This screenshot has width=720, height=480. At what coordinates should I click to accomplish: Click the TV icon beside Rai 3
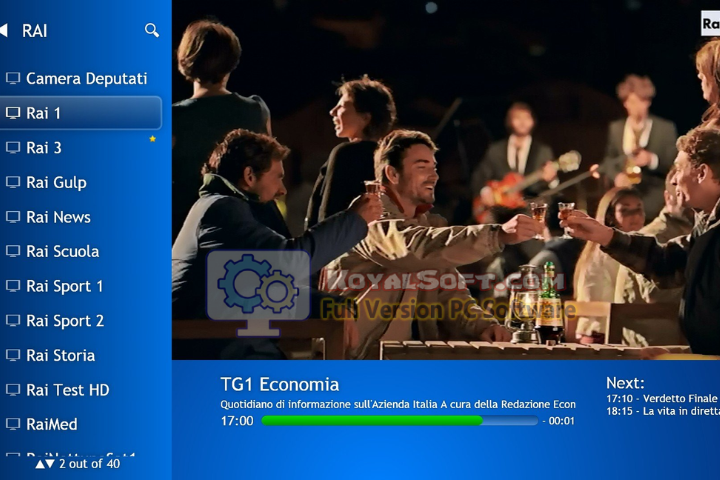click(x=13, y=147)
